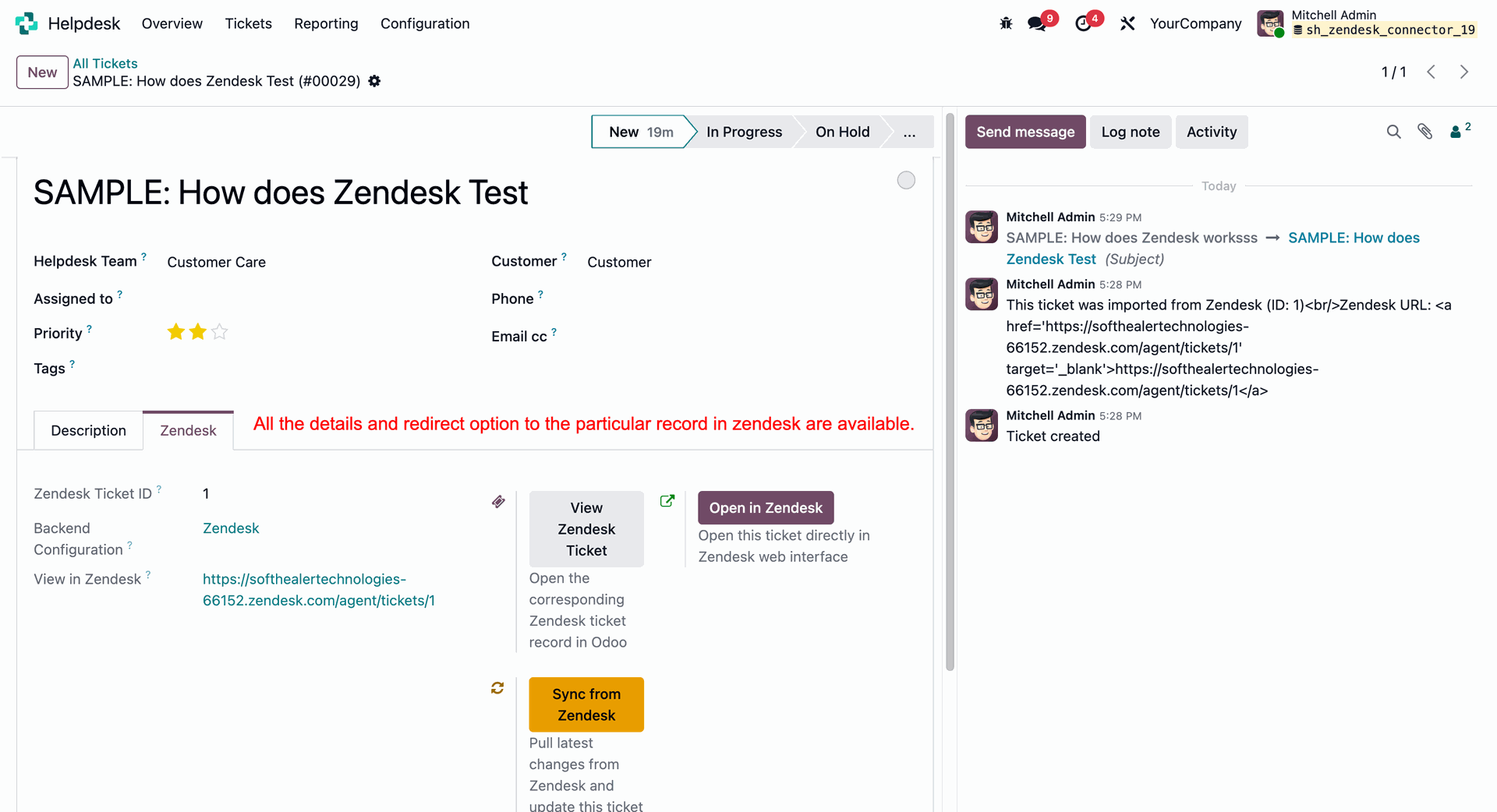Click Zendesk Ticket ID value 1
The height and width of the screenshot is (812, 1497).
pos(206,493)
